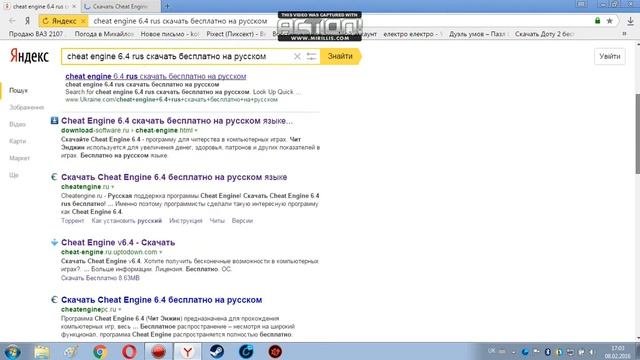Viewport: 640px width, 360px height.
Task: Open bookmark 'Погода в Михайло...'
Action: point(104,34)
